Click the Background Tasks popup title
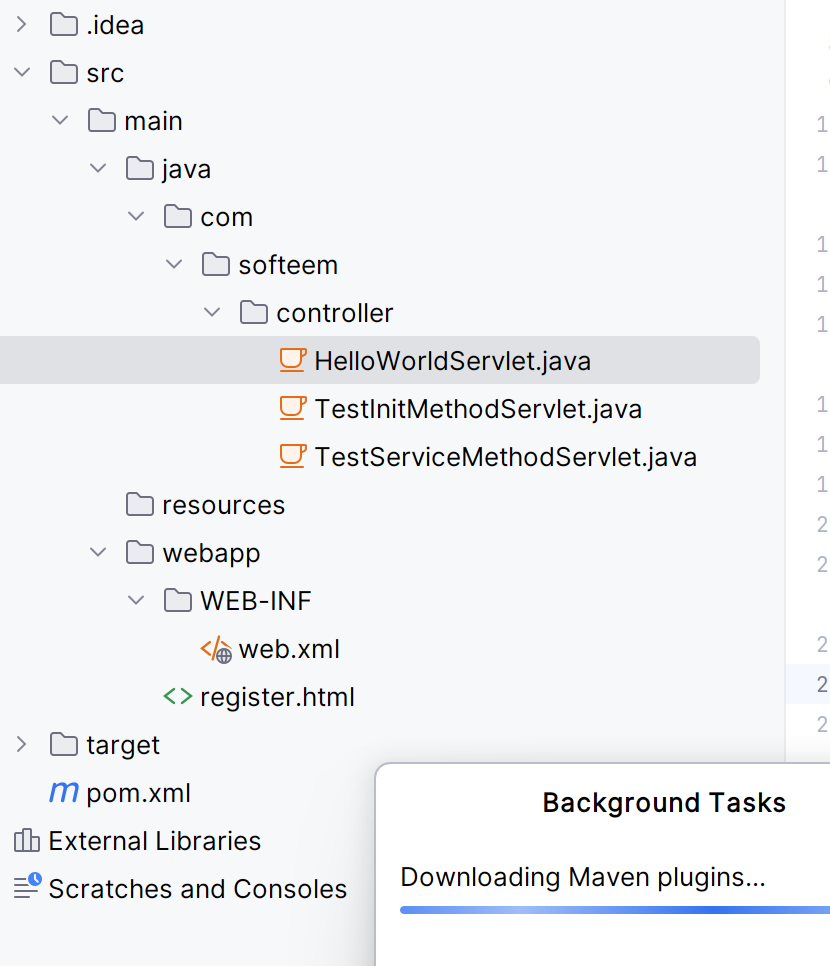Viewport: 830px width, 966px height. [663, 802]
